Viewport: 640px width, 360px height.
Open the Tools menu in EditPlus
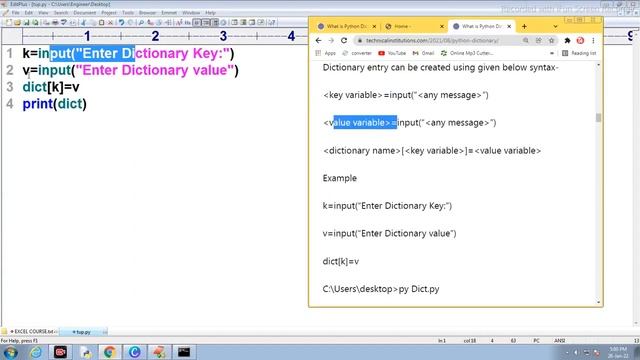(x=128, y=13)
